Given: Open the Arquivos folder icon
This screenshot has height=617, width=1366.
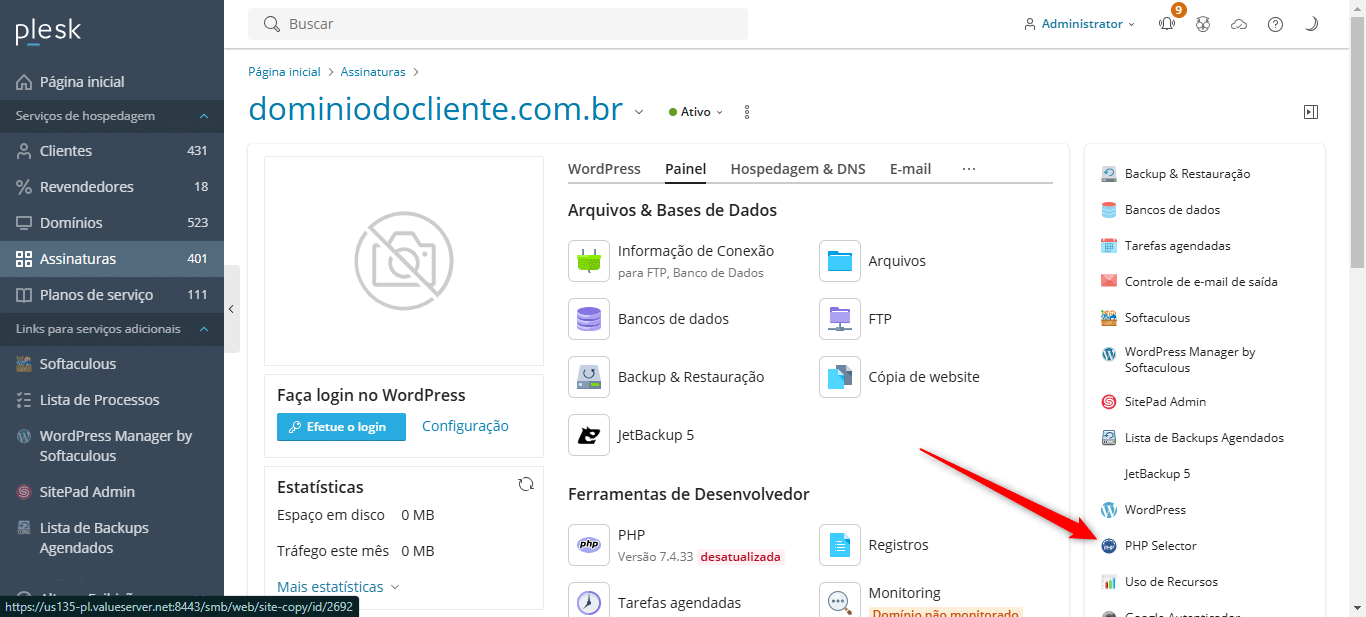Looking at the screenshot, I should pyautogui.click(x=840, y=261).
